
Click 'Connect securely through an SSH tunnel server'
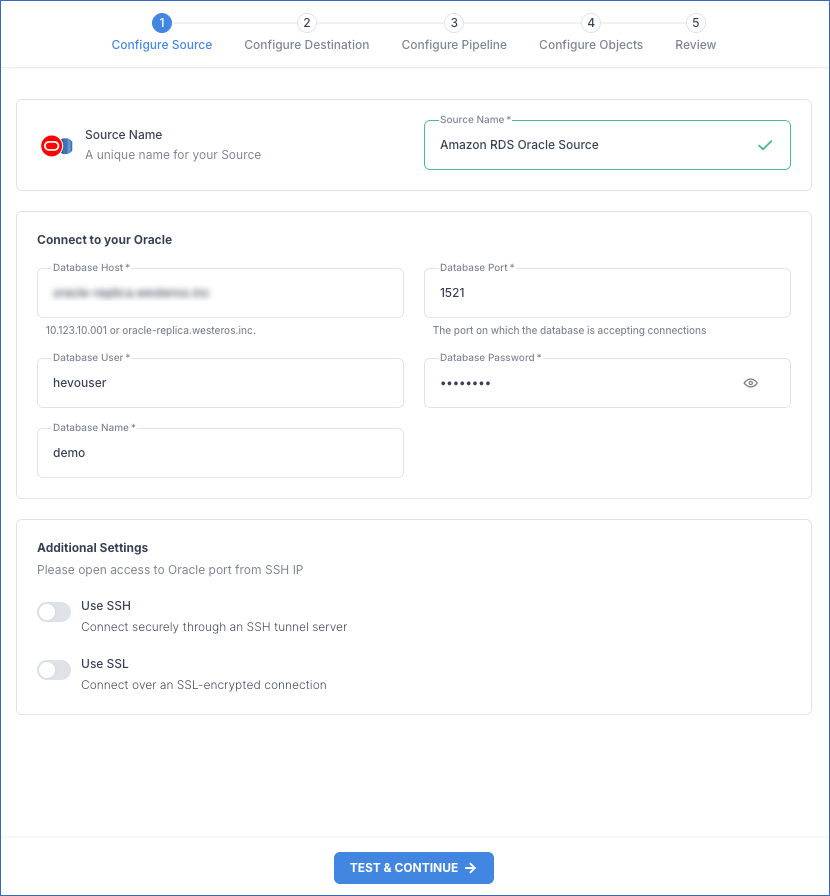(x=214, y=627)
